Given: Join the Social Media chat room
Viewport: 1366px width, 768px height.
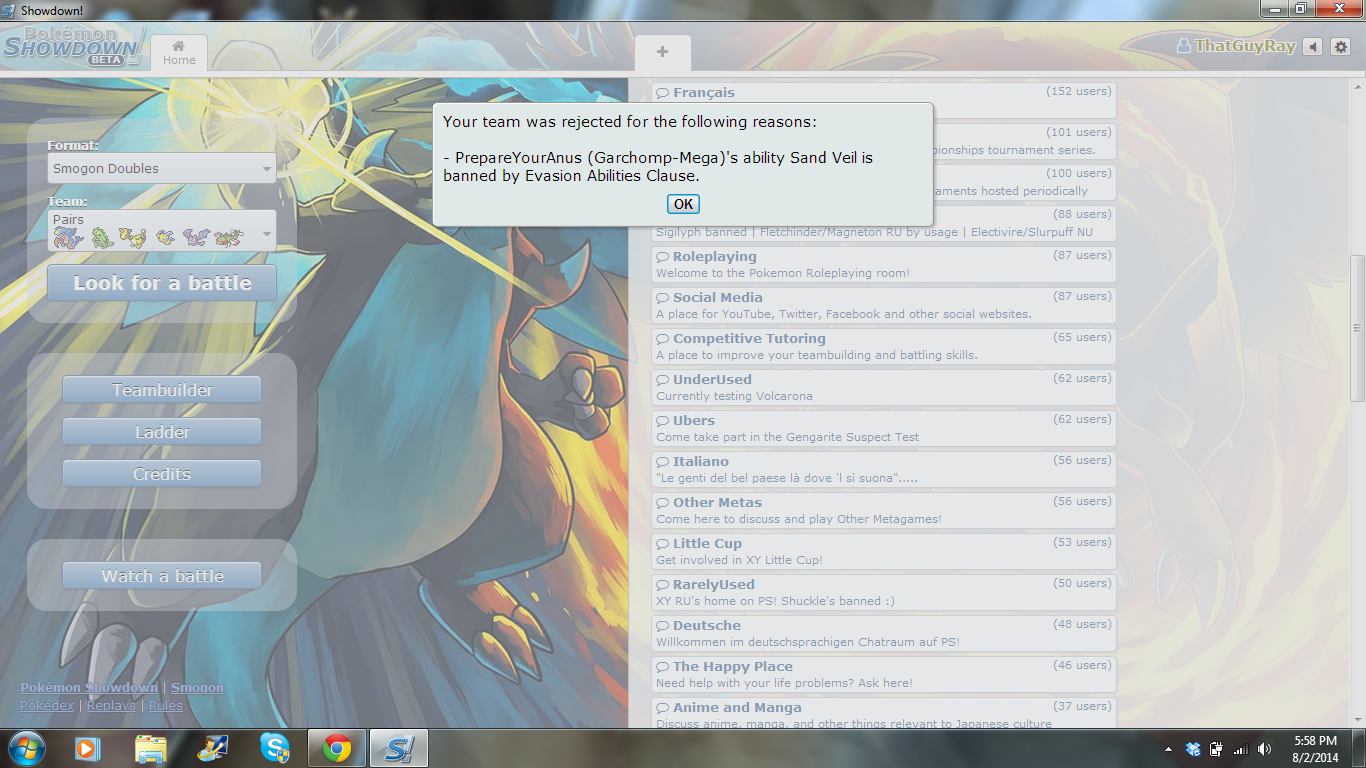Looking at the screenshot, I should tap(883, 305).
